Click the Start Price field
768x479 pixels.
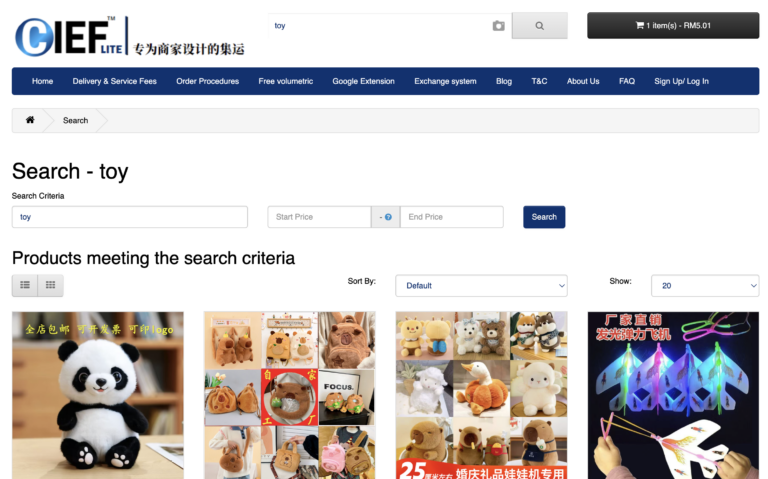pyautogui.click(x=319, y=217)
